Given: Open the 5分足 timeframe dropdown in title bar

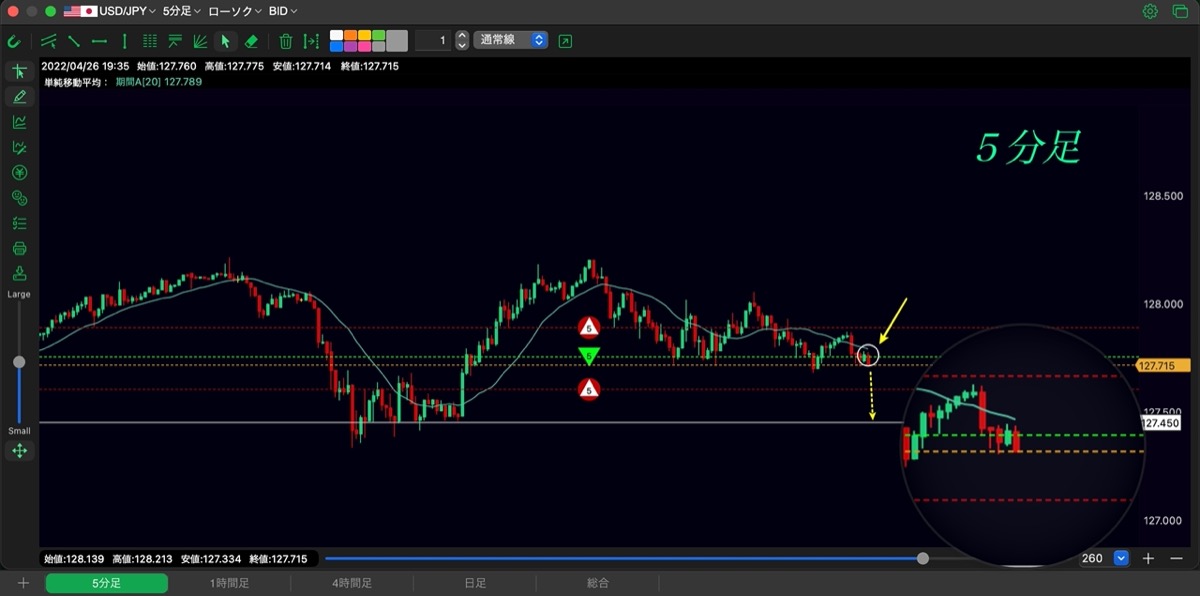Looking at the screenshot, I should [x=182, y=12].
